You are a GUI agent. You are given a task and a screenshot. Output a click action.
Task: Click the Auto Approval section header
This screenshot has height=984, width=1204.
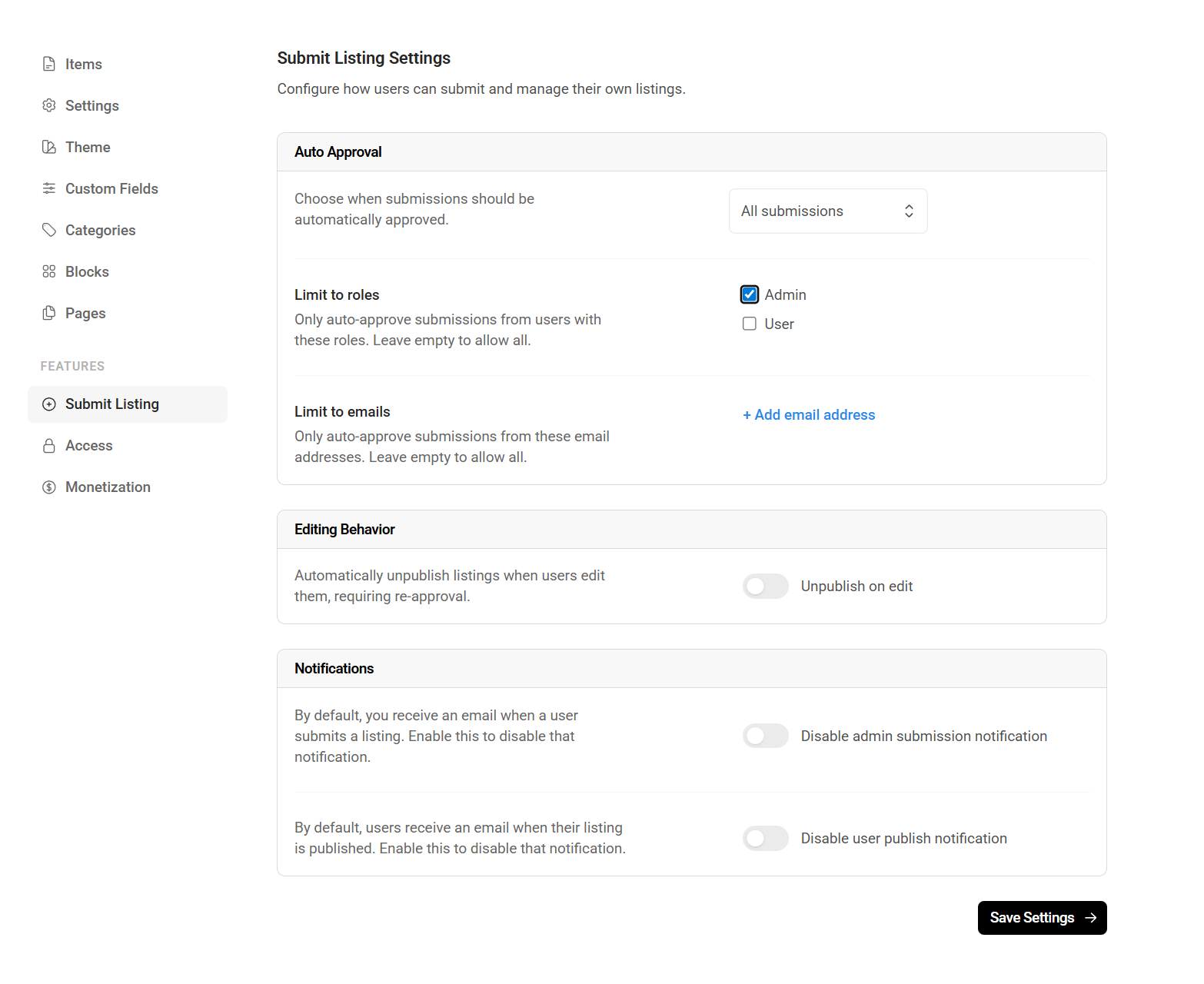(x=338, y=152)
